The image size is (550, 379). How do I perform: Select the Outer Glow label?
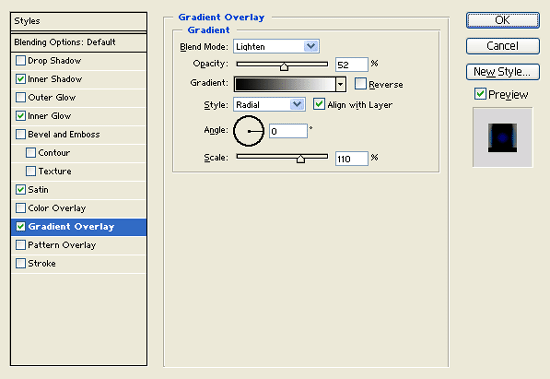(x=52, y=97)
